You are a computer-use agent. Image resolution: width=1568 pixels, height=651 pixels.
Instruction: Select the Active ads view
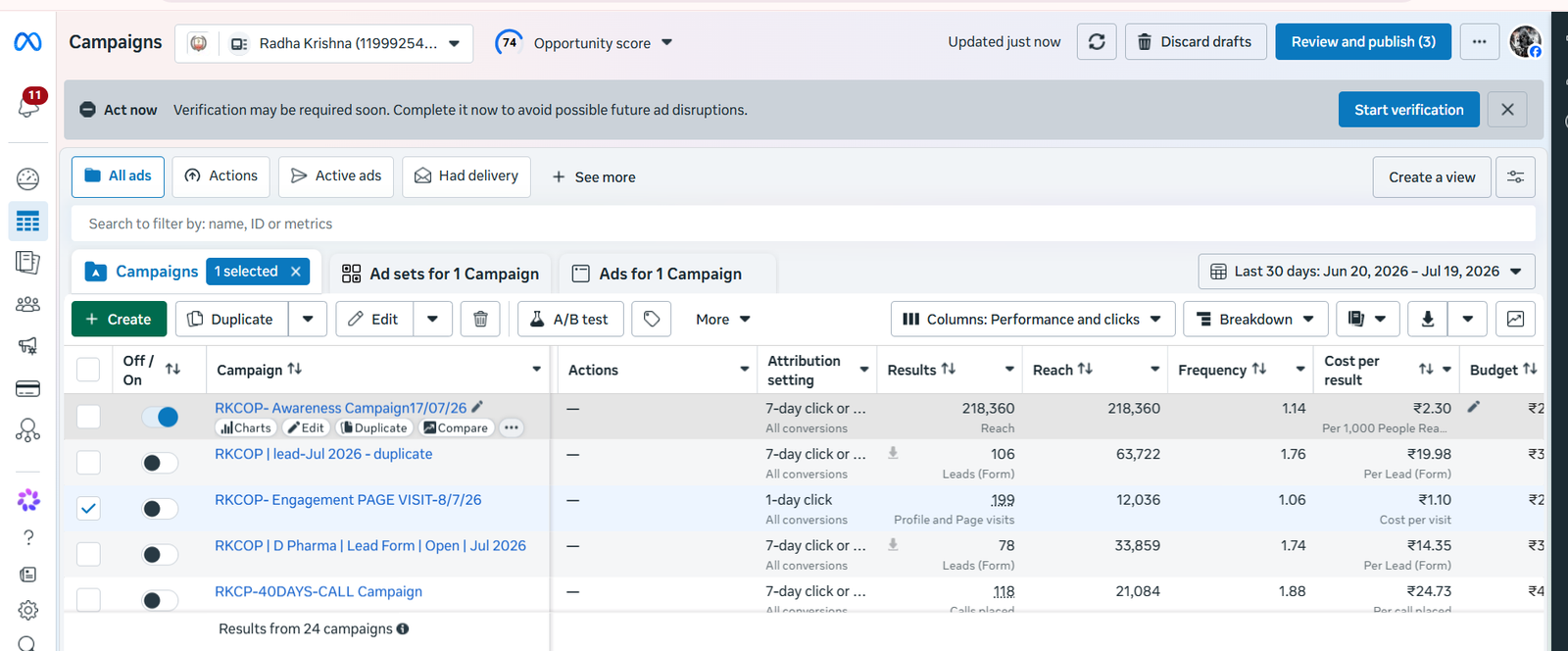(336, 176)
